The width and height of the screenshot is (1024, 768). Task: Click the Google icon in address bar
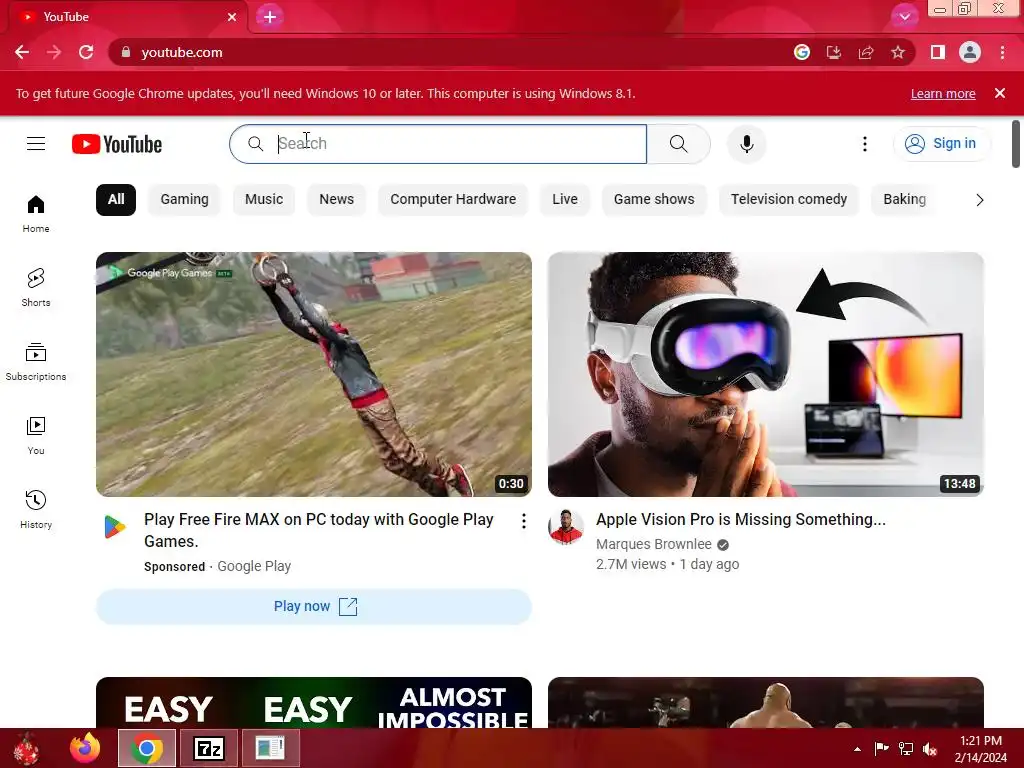point(802,52)
